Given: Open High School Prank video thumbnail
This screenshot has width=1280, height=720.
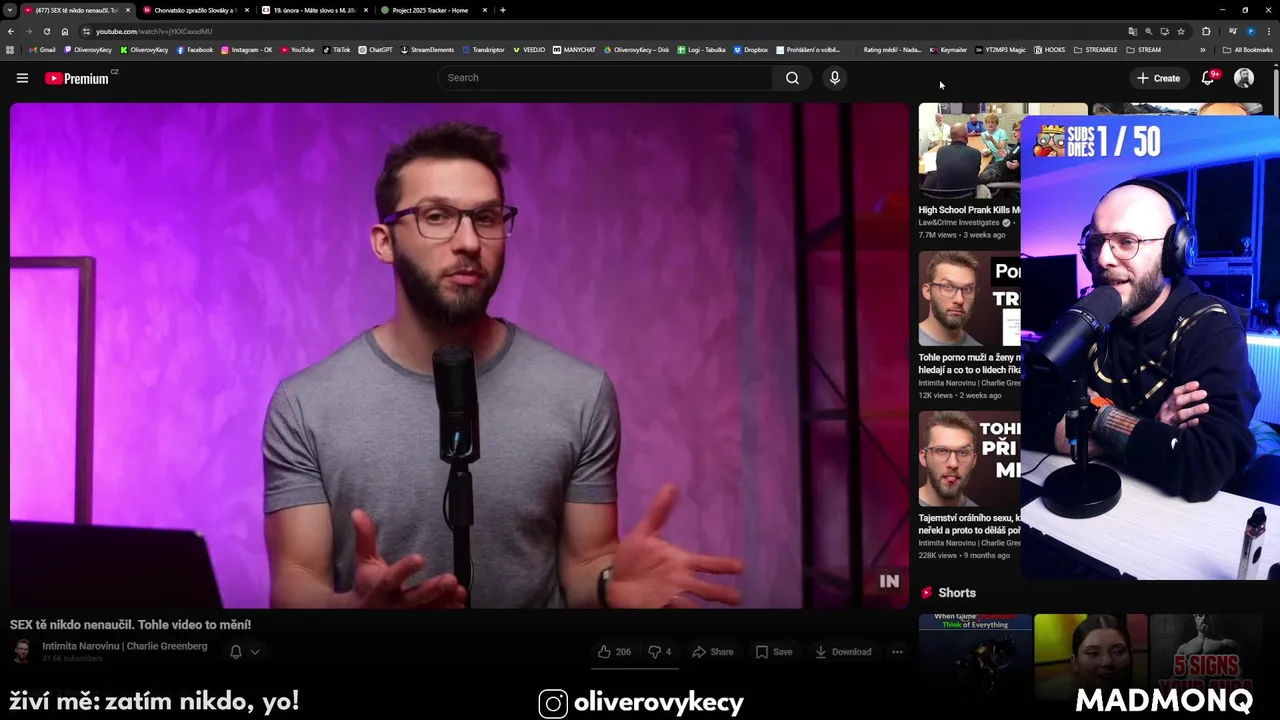Looking at the screenshot, I should (970, 150).
